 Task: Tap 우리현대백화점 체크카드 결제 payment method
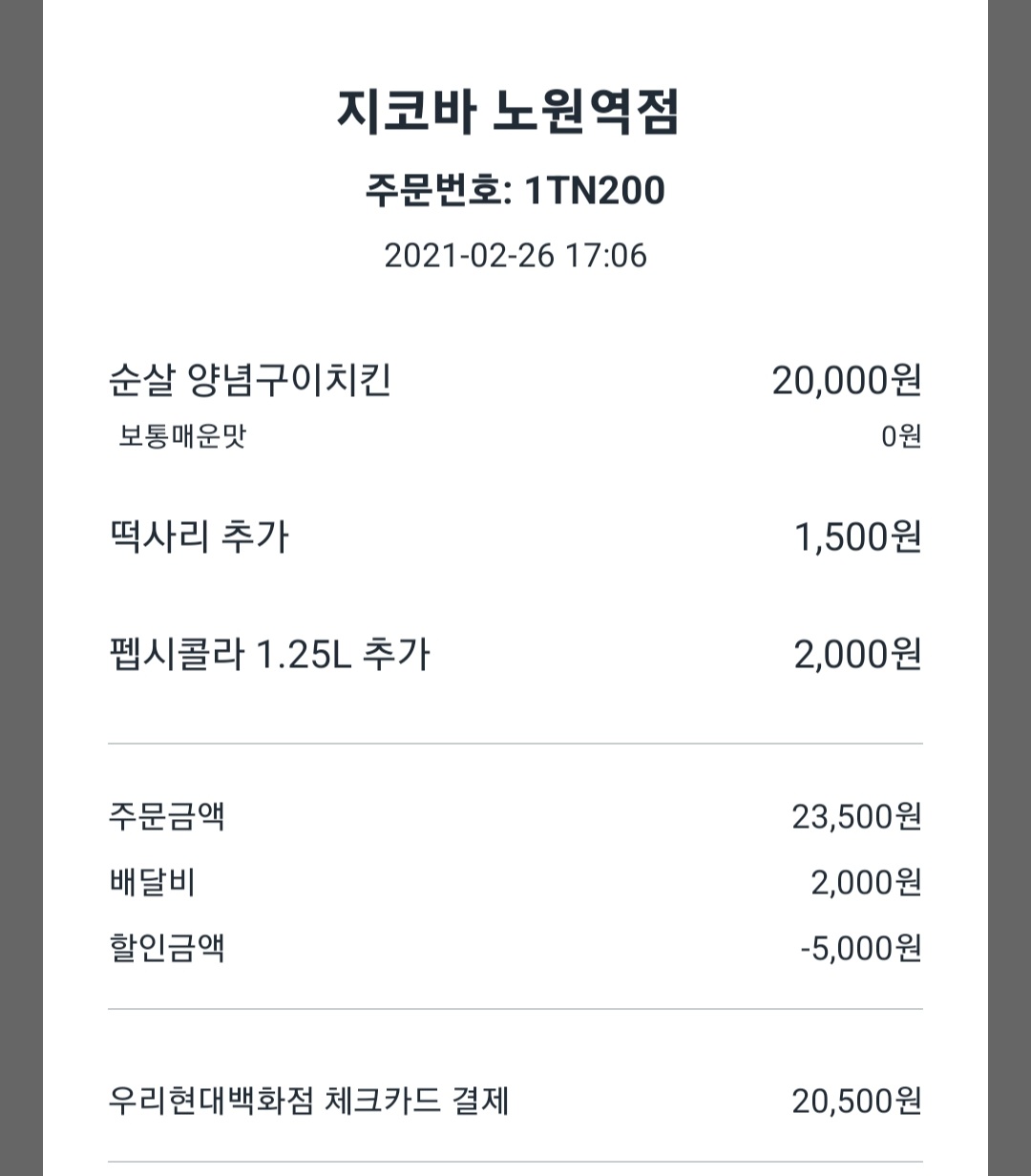click(309, 1102)
